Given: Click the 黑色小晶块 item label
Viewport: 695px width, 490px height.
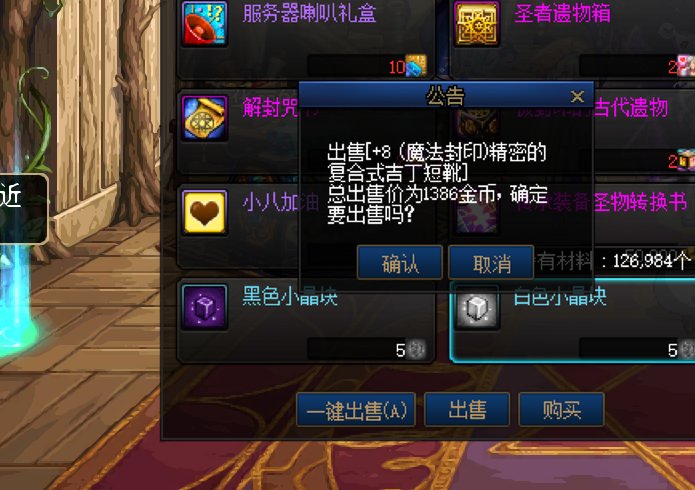Looking at the screenshot, I should tap(290, 296).
